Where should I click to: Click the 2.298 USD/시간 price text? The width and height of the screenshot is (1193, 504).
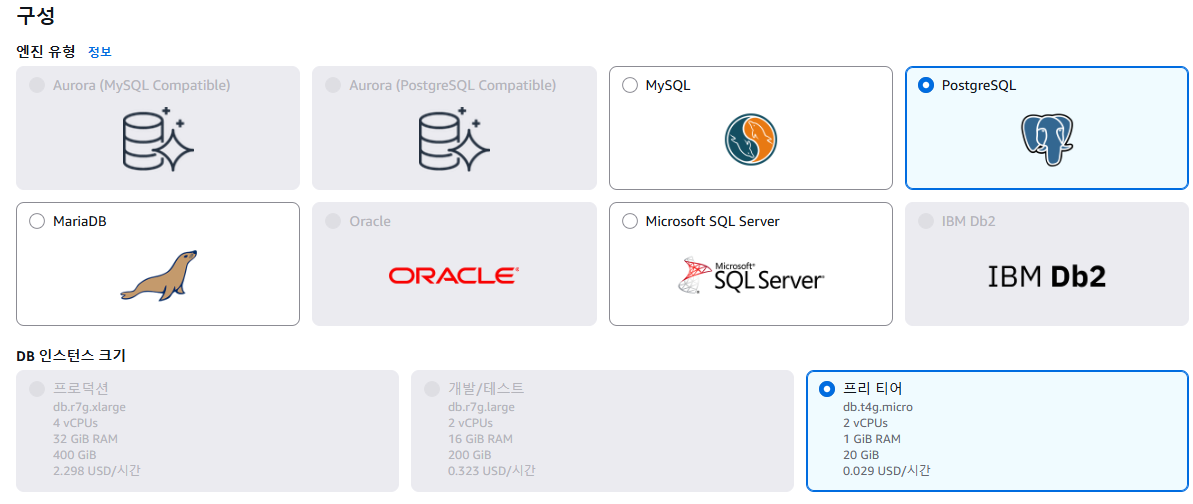point(97,471)
